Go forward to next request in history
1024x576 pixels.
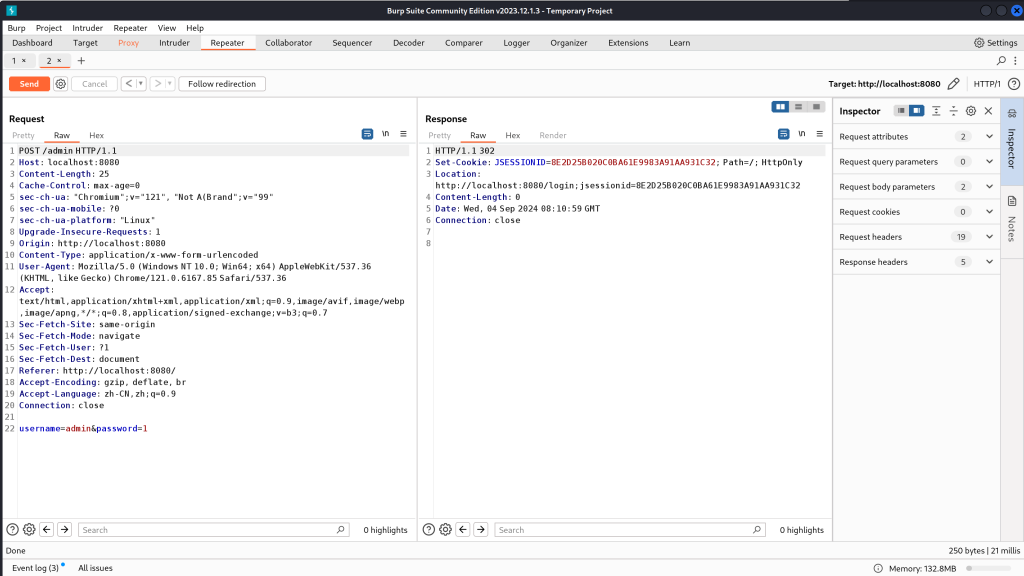click(x=157, y=84)
